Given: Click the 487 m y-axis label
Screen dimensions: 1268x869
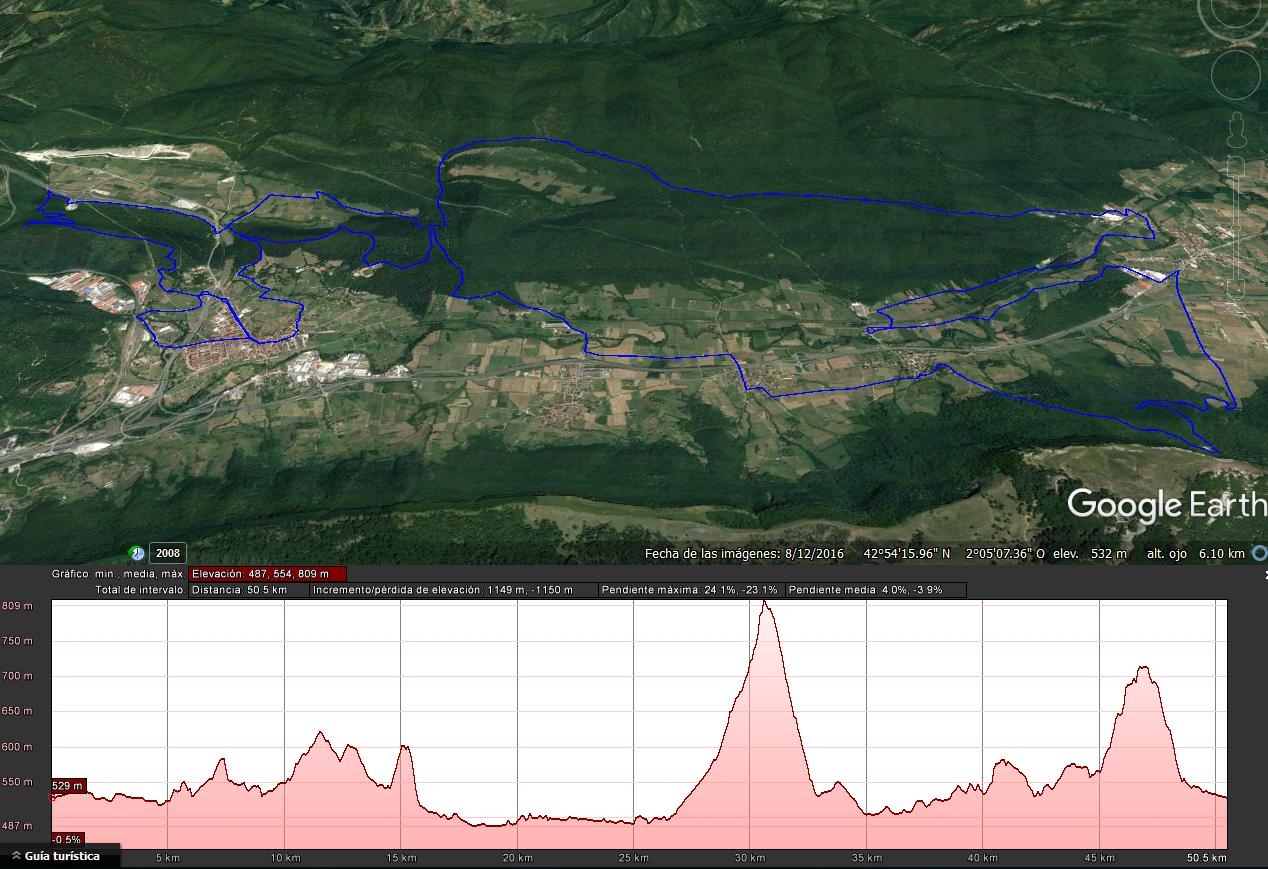Looking at the screenshot, I should click(16, 825).
